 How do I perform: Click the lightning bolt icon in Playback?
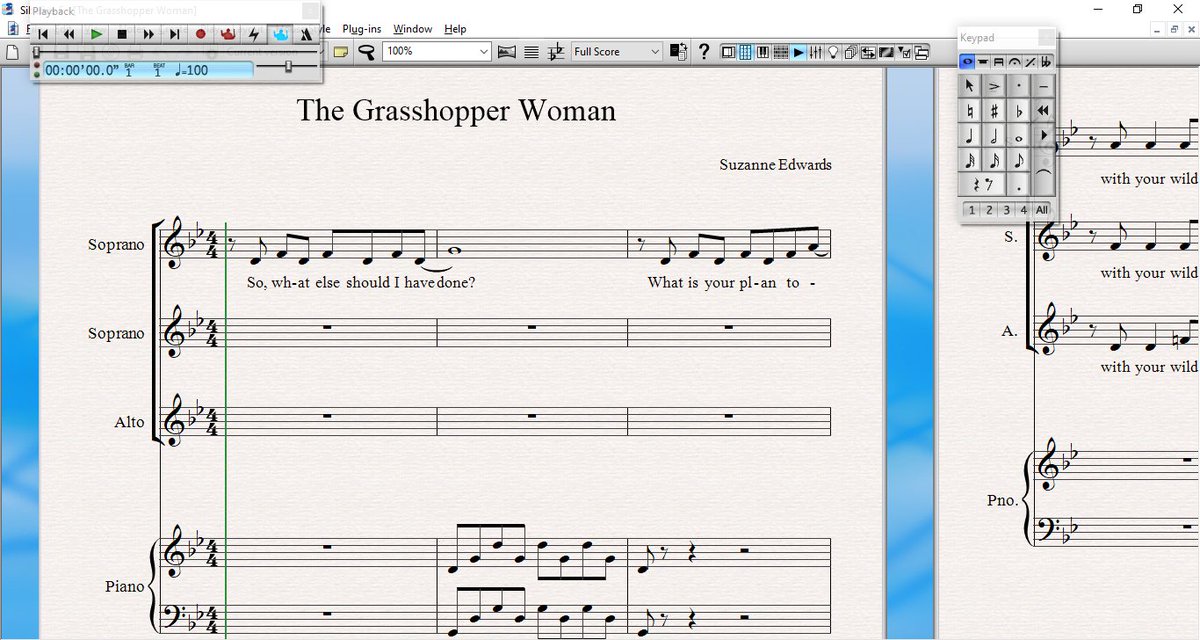click(x=253, y=34)
